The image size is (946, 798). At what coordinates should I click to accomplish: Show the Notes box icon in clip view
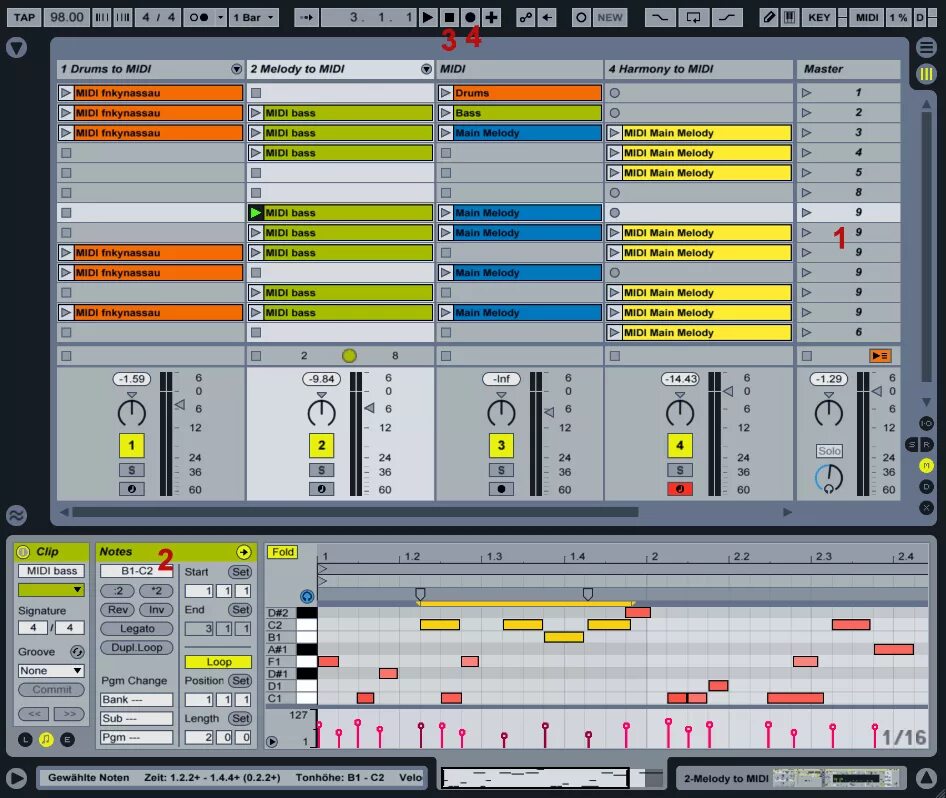click(46, 739)
